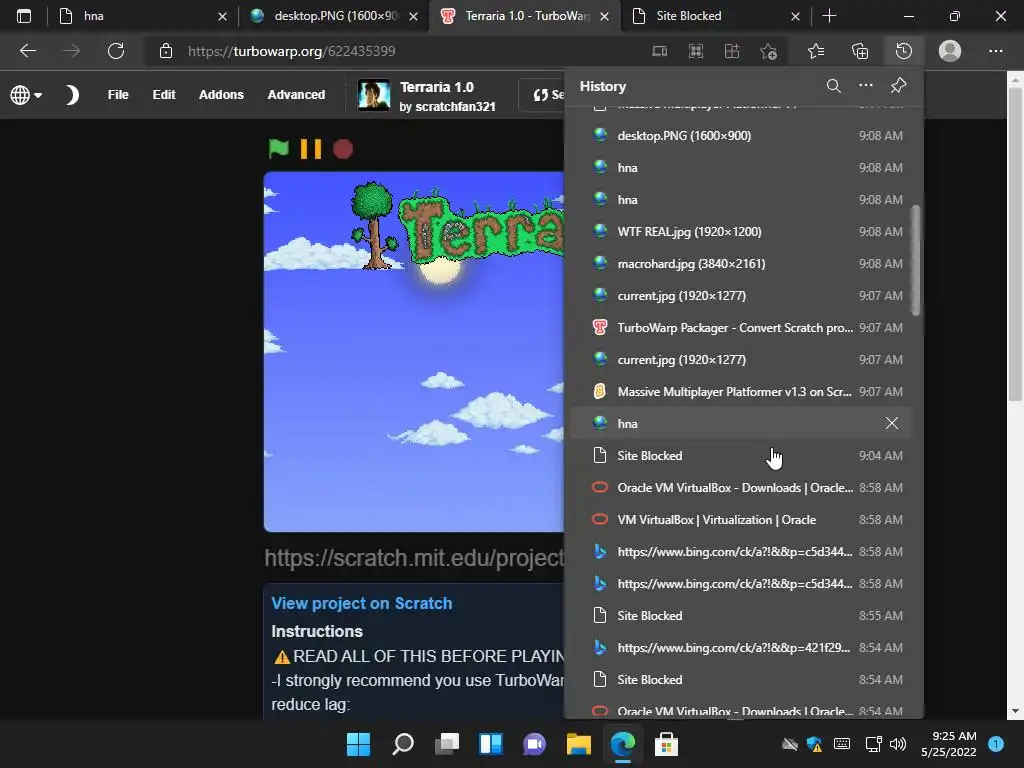
Task: View site information lock icon
Action: coord(166,51)
